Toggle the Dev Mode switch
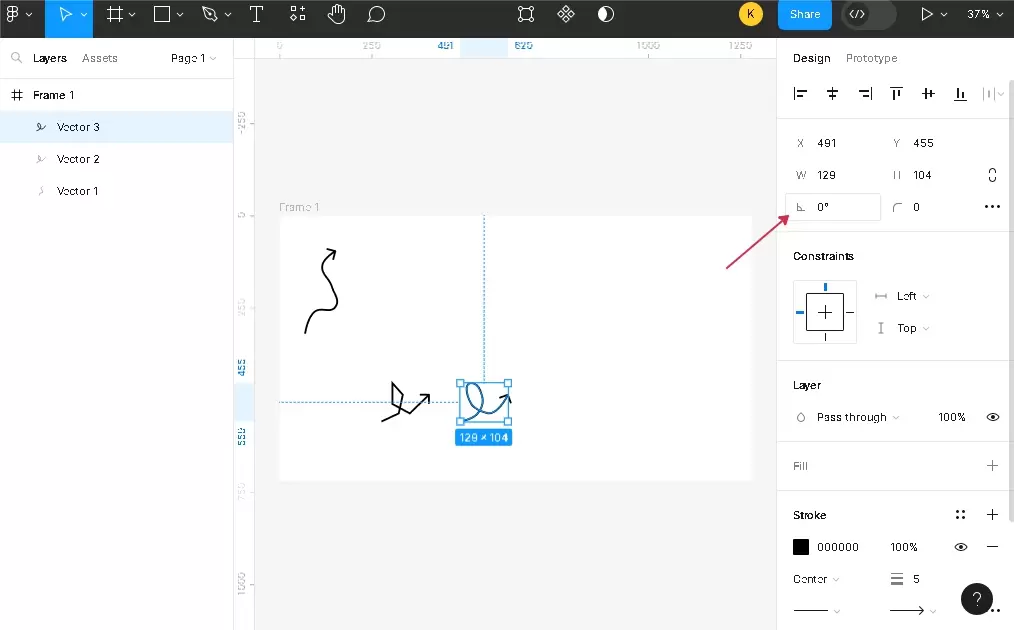 868,14
